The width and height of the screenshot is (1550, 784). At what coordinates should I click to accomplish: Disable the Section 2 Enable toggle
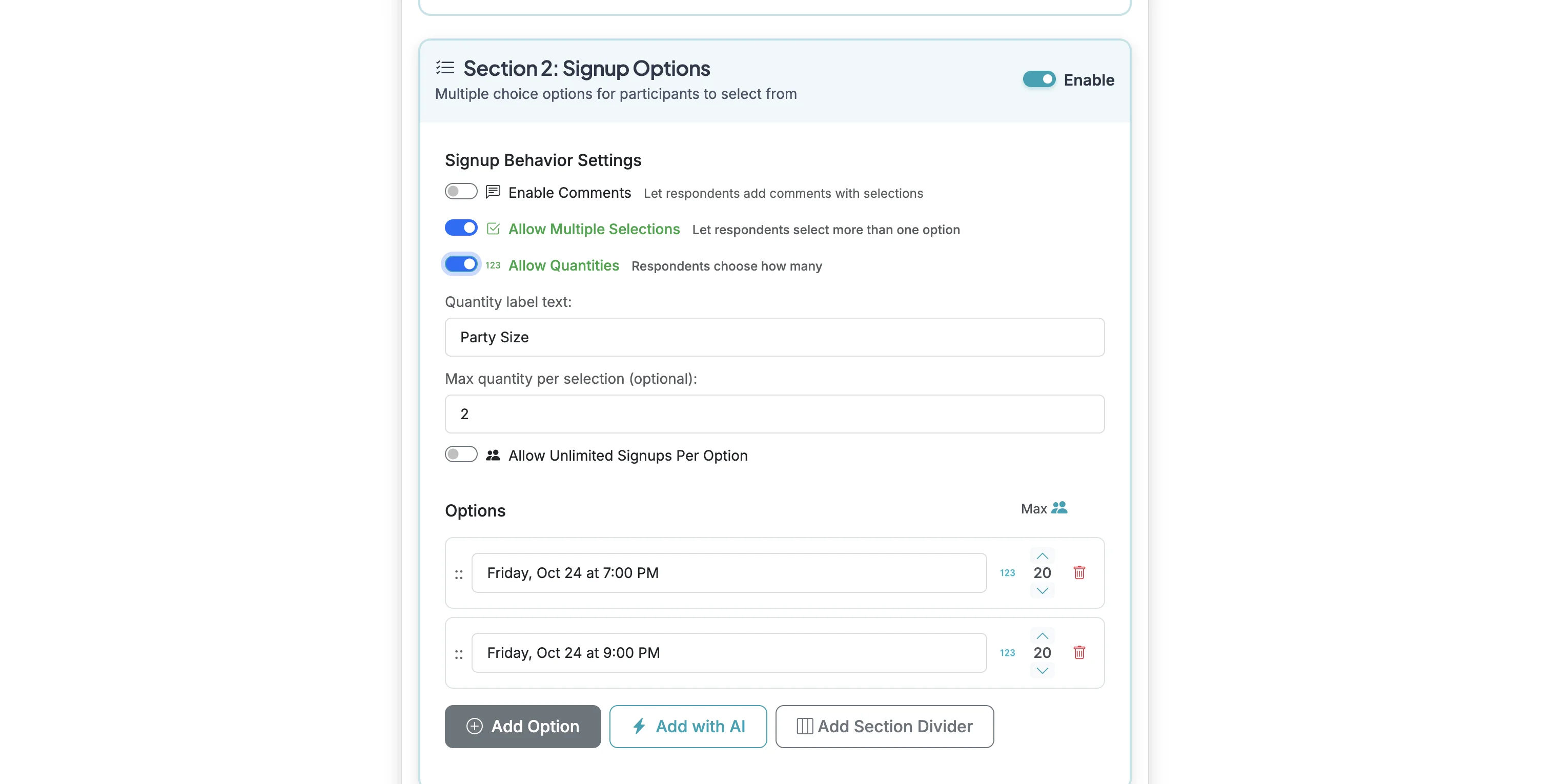1038,79
